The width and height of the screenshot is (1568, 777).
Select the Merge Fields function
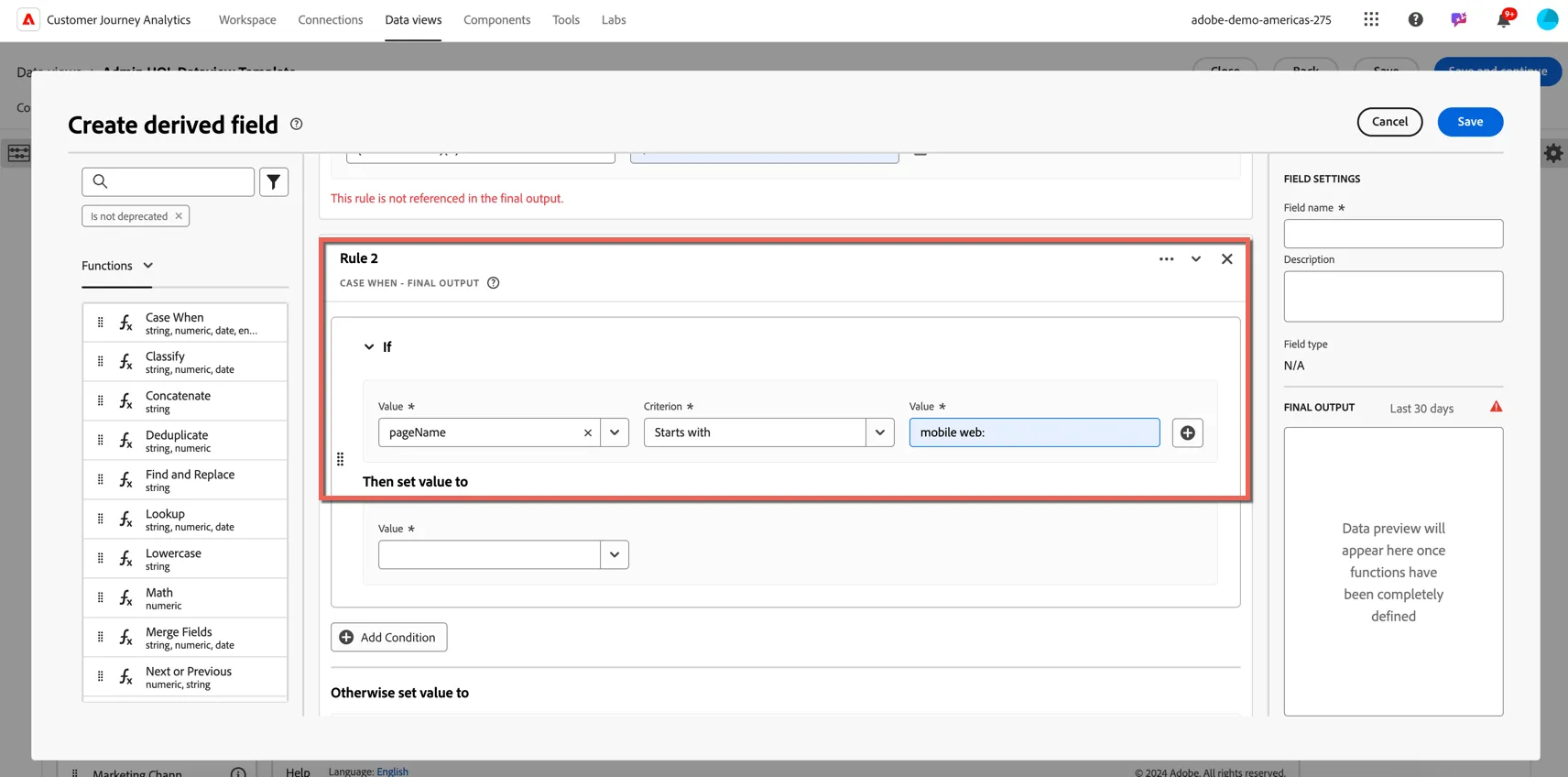click(185, 638)
